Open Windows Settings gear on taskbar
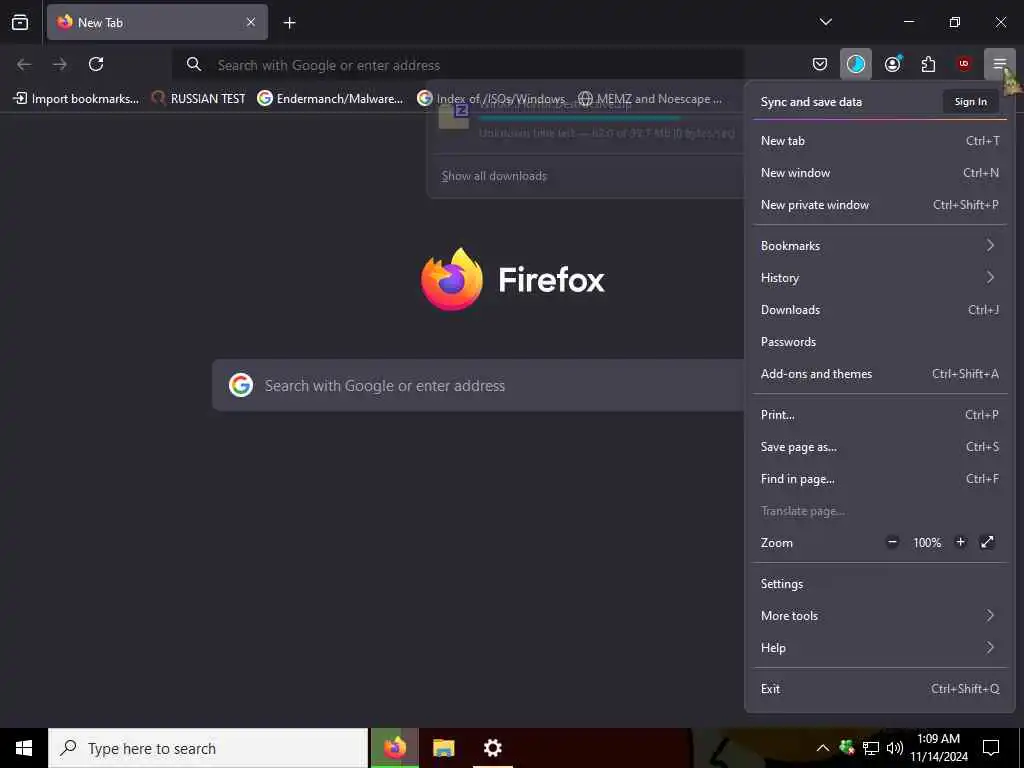This screenshot has width=1024, height=768. [x=492, y=748]
